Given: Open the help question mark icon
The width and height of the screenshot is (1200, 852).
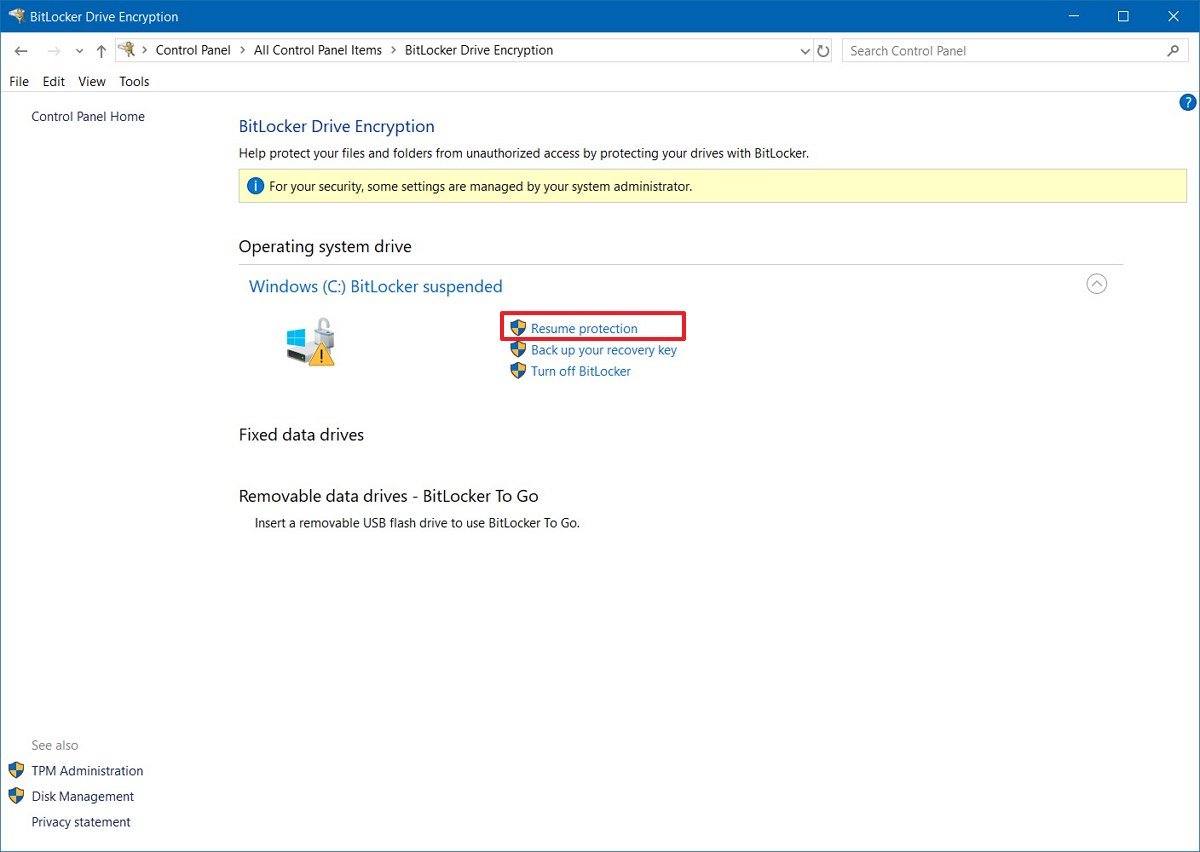Looking at the screenshot, I should click(x=1187, y=102).
